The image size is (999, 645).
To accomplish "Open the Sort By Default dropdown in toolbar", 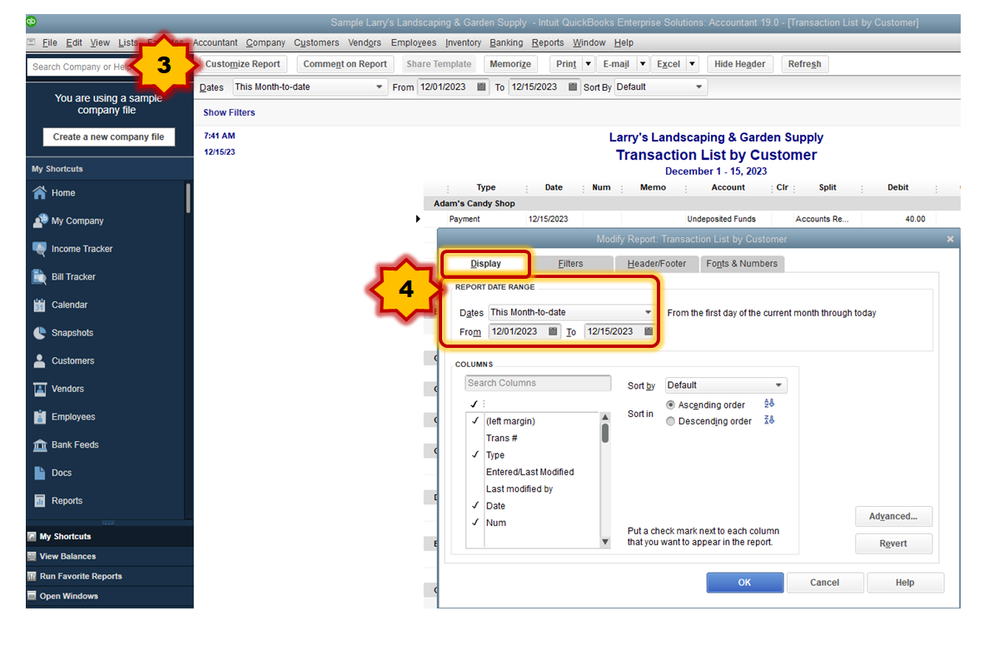I will click(x=660, y=87).
